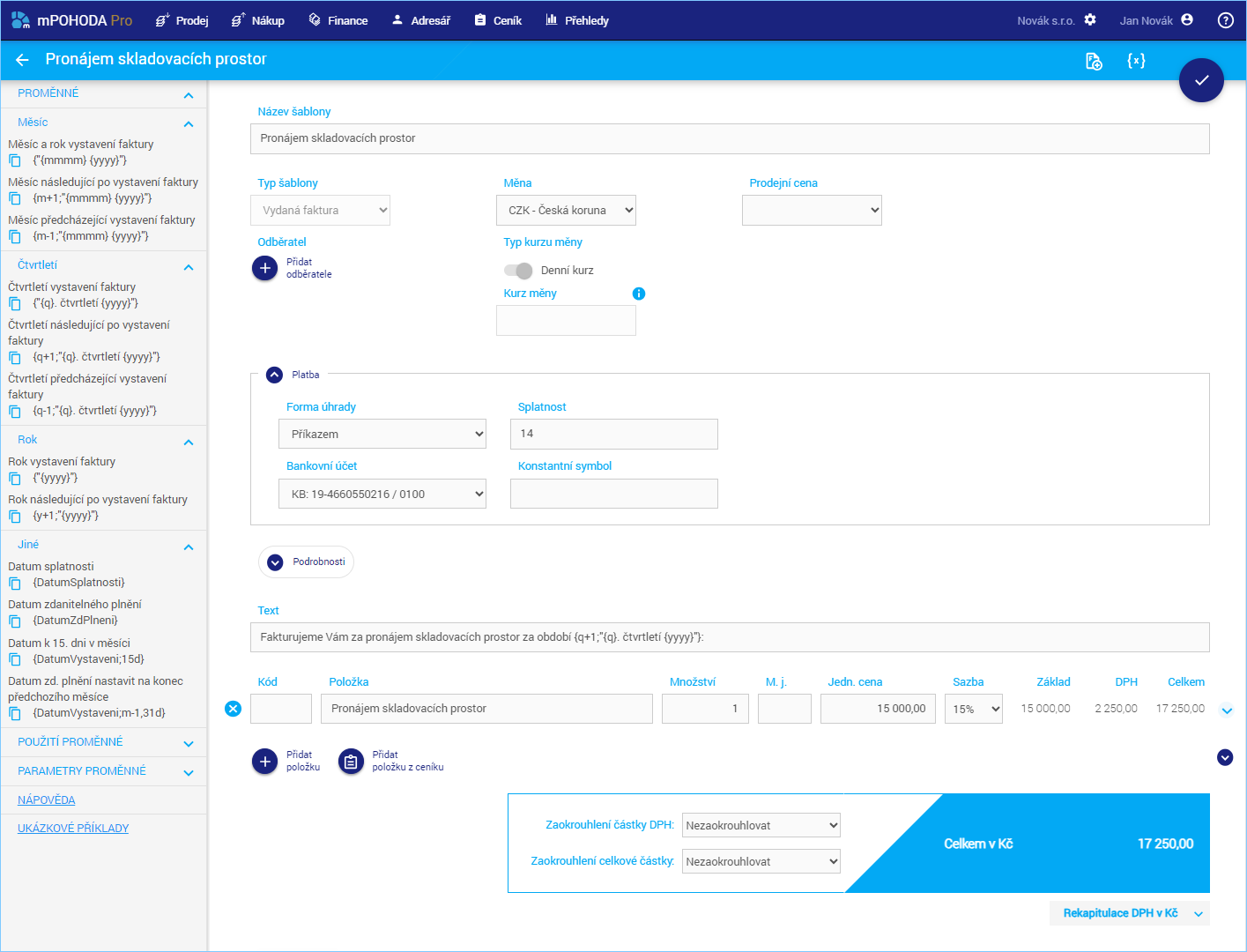
Task: Copy the {DatumVystaveni;m-1,31d} variable
Action: point(15,713)
